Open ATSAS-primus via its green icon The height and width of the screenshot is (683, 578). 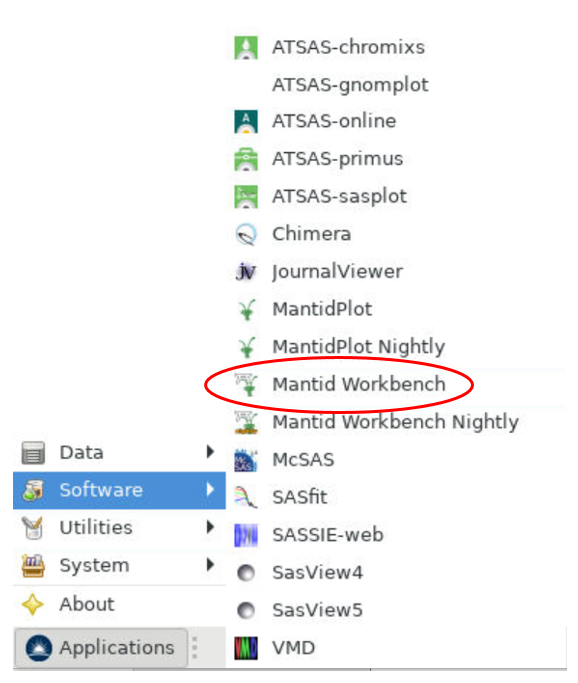(x=246, y=159)
